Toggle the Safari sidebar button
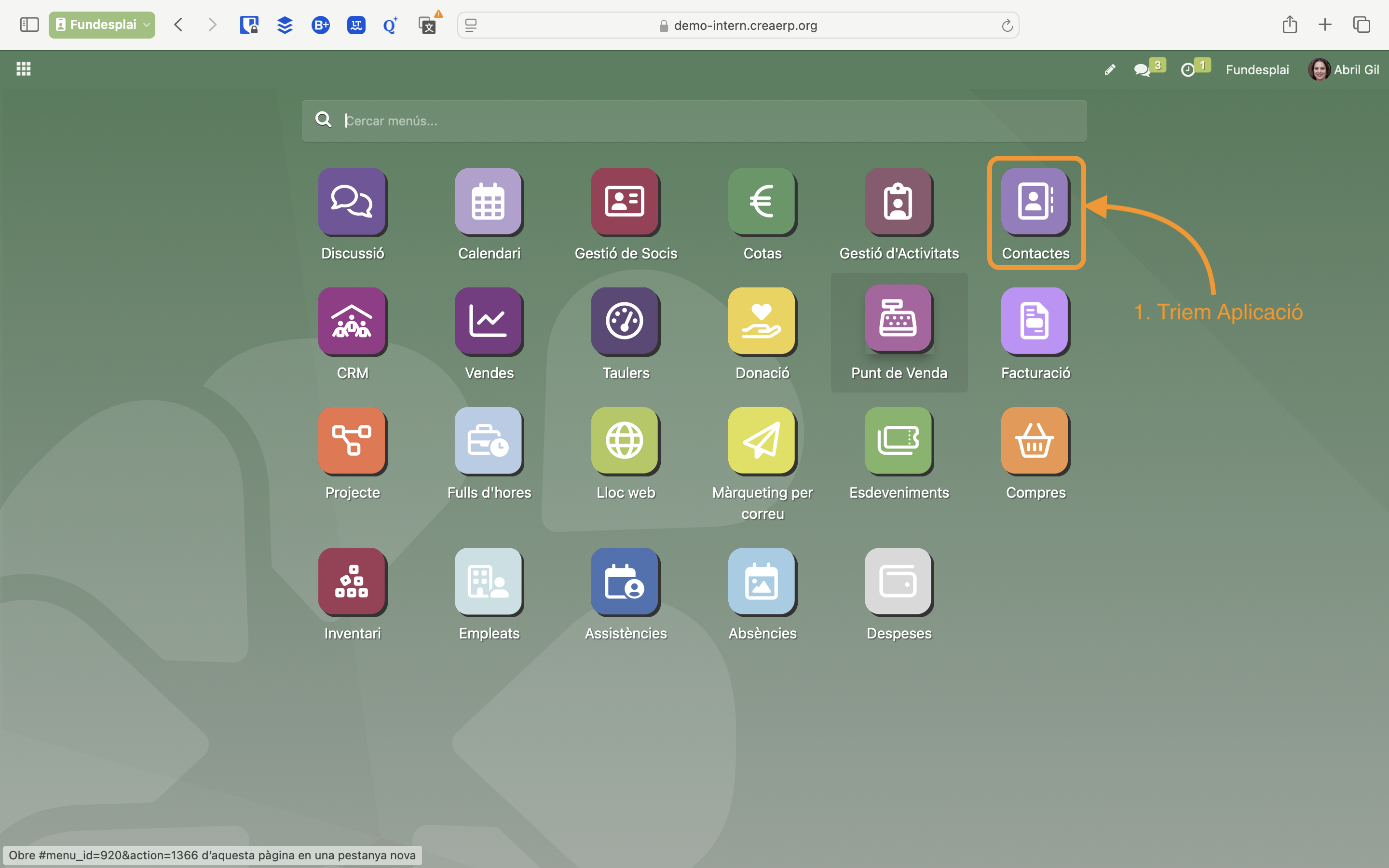The image size is (1389, 868). (x=29, y=25)
